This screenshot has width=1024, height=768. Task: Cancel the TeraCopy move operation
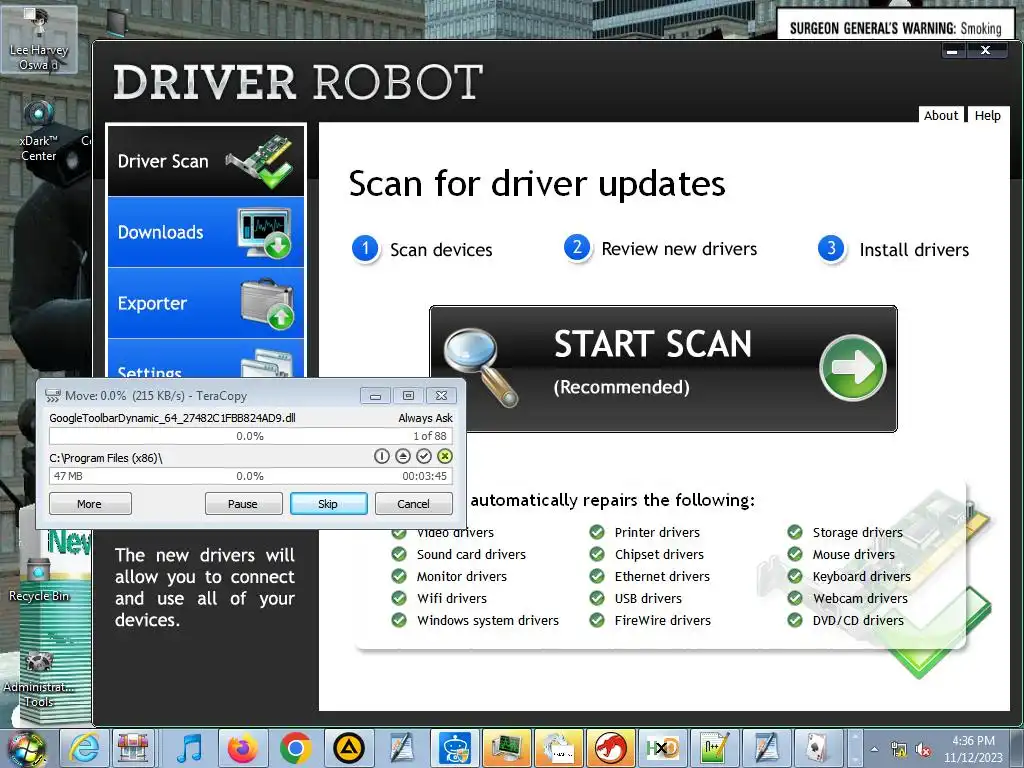point(413,504)
